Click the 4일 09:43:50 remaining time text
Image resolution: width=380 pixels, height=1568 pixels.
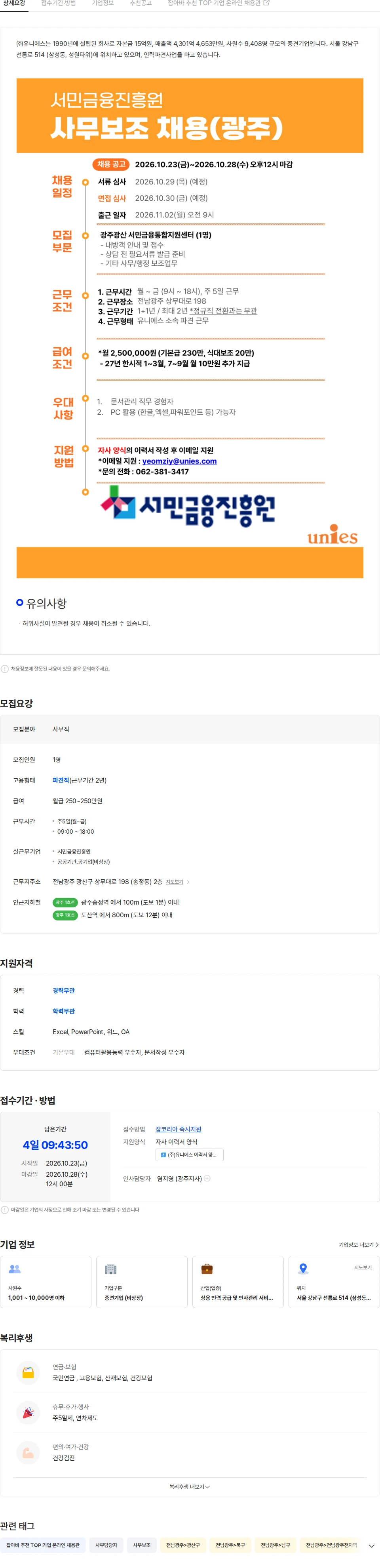(55, 1145)
